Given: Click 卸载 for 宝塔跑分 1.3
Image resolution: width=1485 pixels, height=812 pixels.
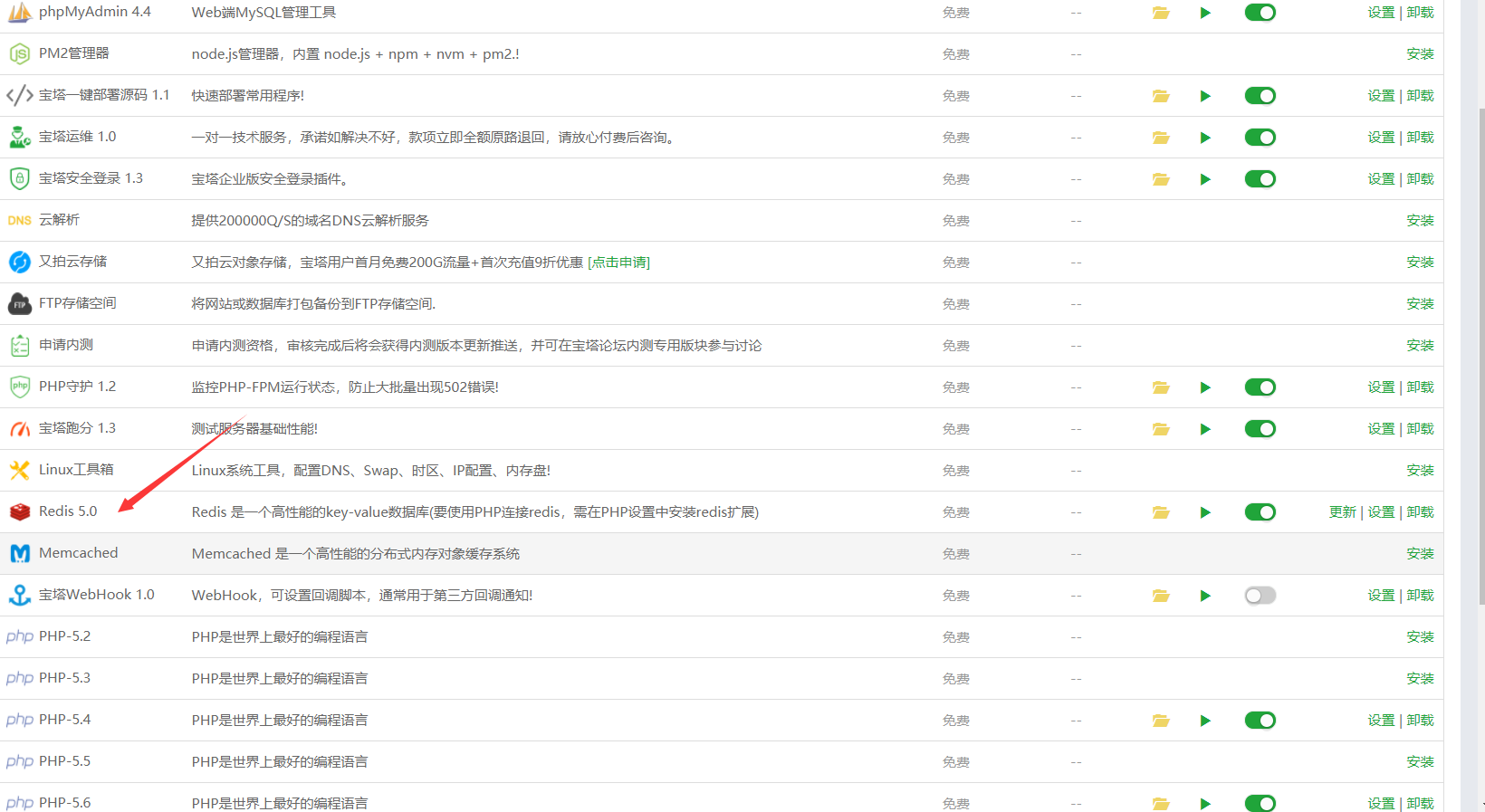Looking at the screenshot, I should [x=1421, y=429].
